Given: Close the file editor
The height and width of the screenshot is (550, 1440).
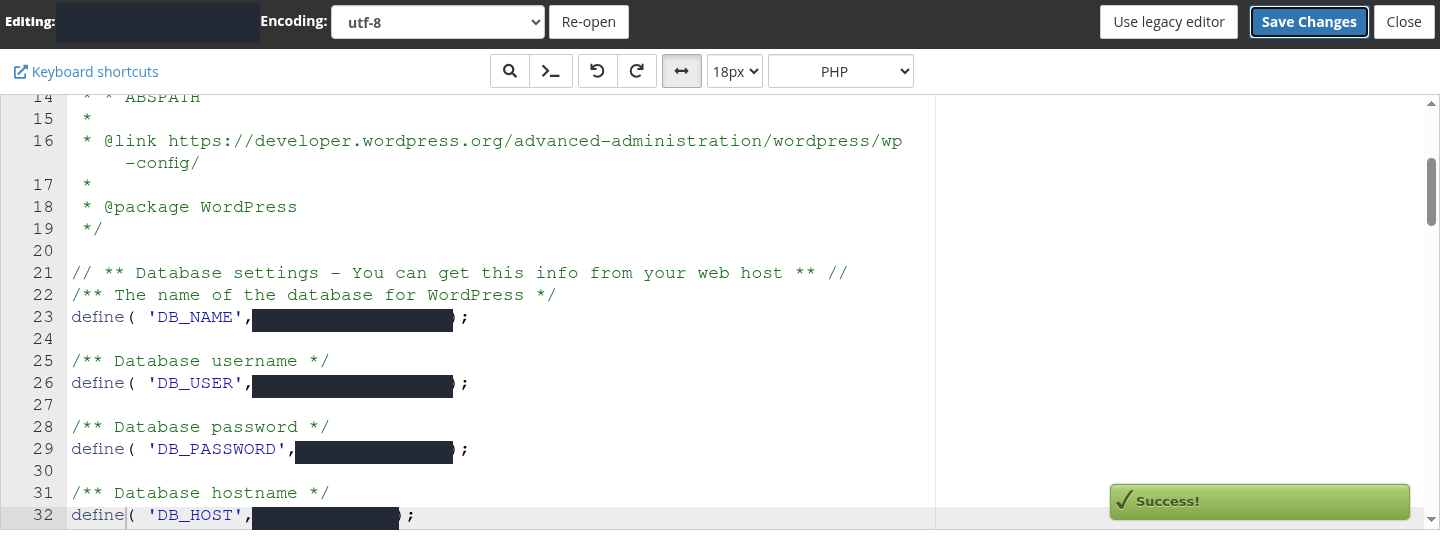Looking at the screenshot, I should [x=1404, y=22].
